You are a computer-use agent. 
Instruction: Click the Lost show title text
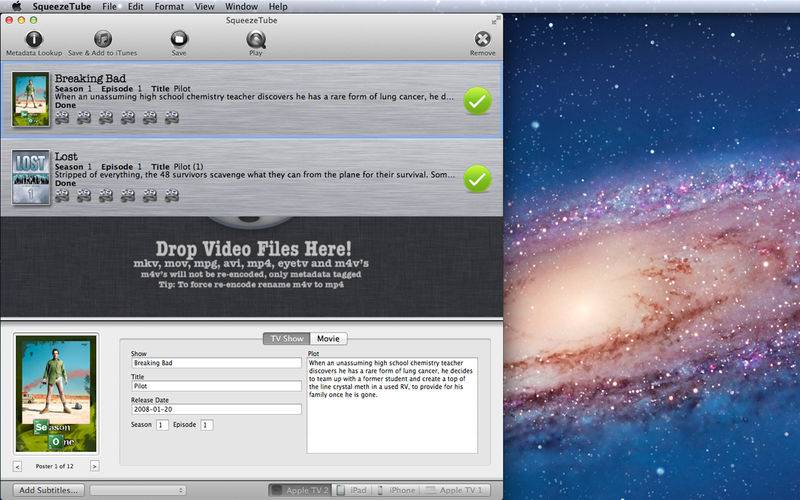click(66, 156)
